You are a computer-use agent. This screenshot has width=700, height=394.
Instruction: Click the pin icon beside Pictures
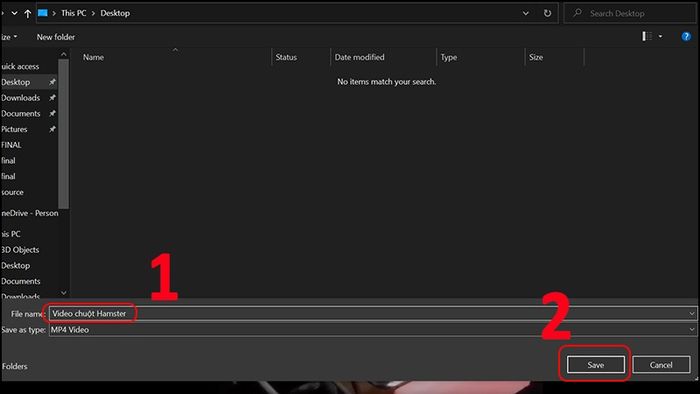(52, 129)
